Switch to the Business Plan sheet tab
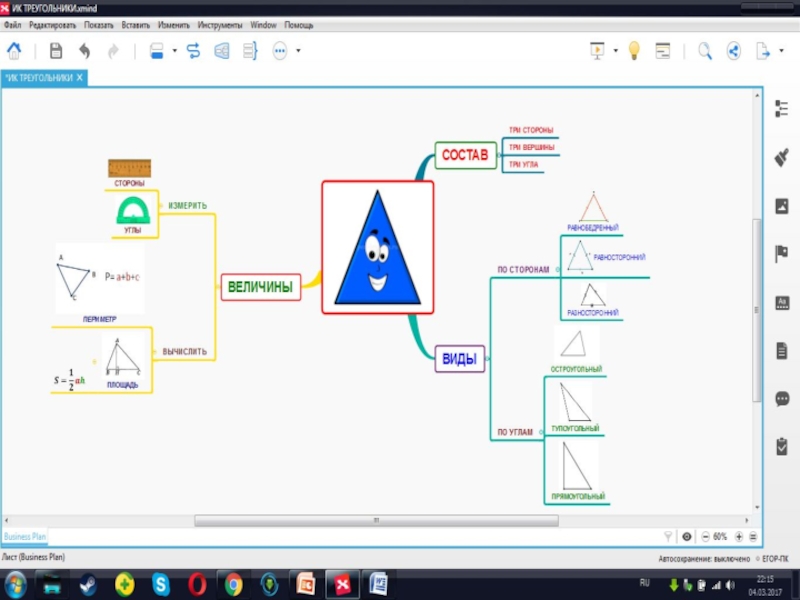The image size is (800, 600). (25, 537)
